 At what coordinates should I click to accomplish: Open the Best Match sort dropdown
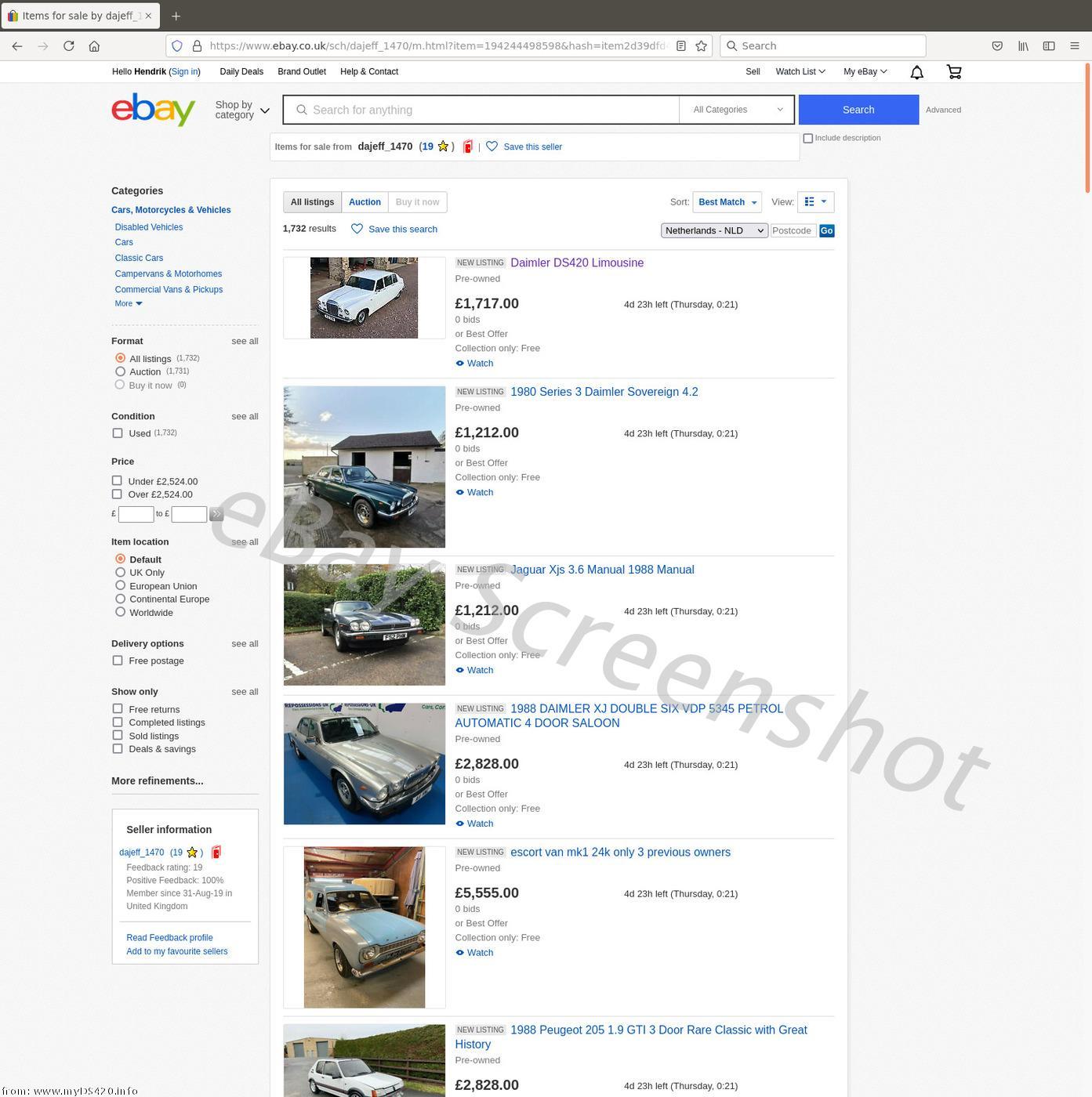tap(727, 202)
